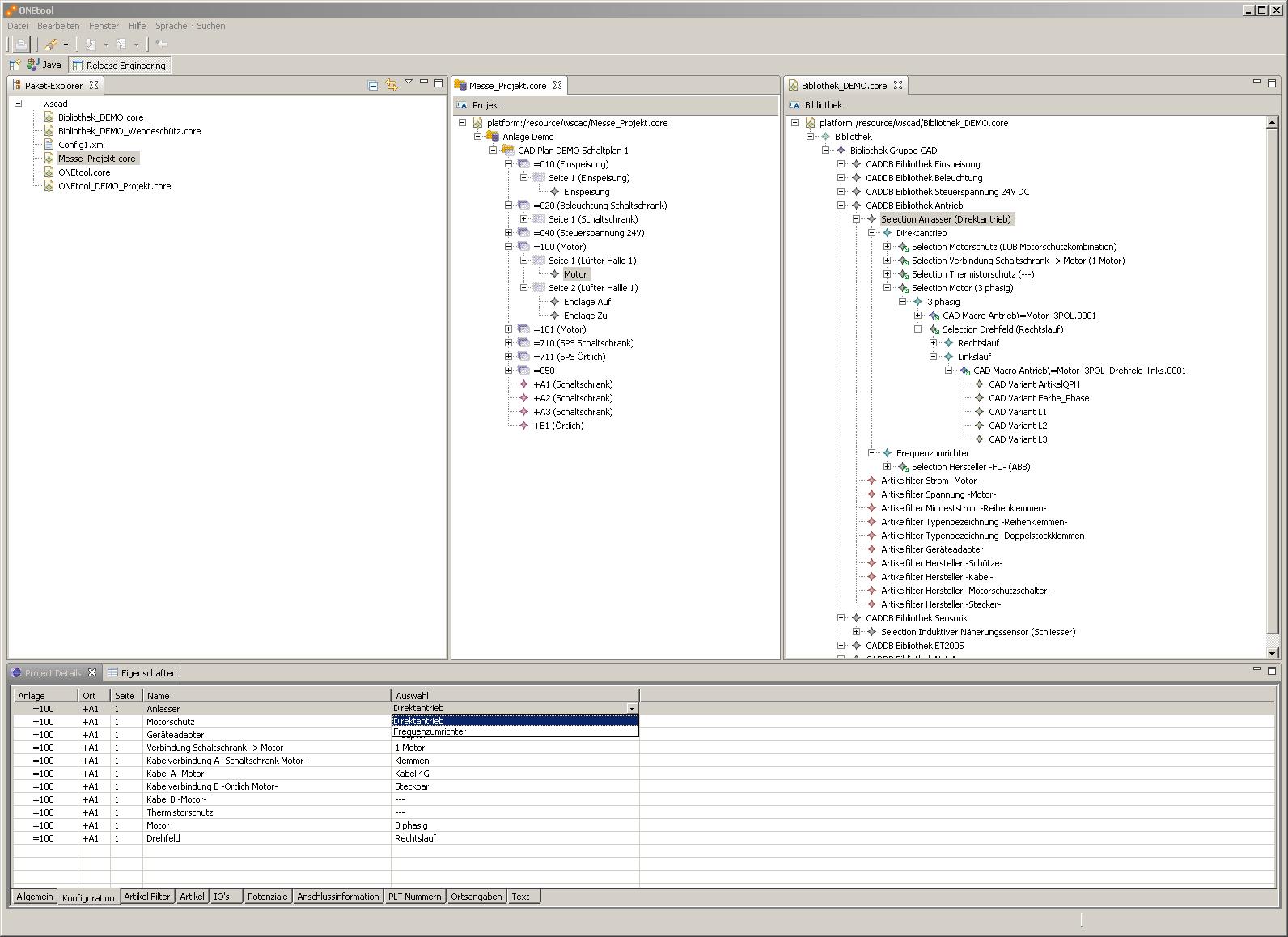Toggle Link with Editor arrows icon
The image size is (1288, 937).
tap(392, 85)
